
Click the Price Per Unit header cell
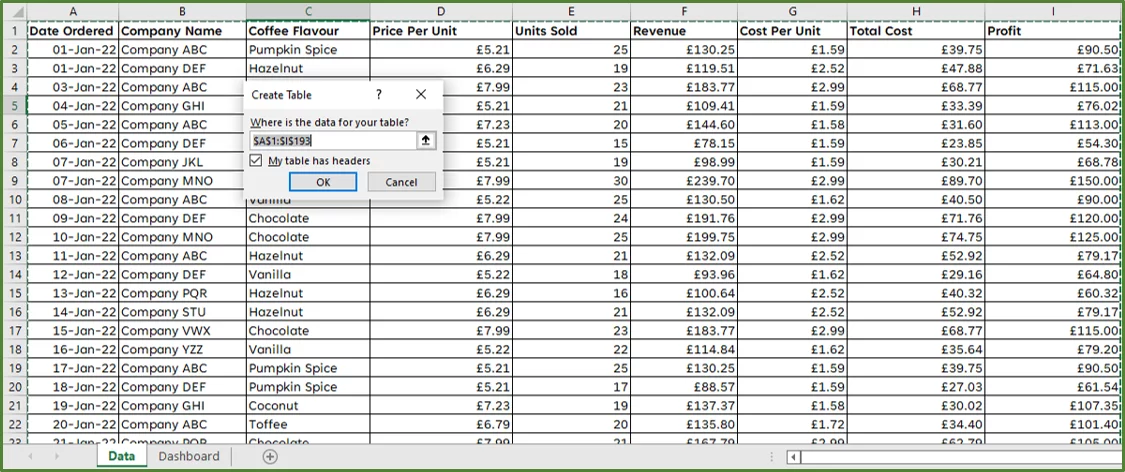(441, 31)
